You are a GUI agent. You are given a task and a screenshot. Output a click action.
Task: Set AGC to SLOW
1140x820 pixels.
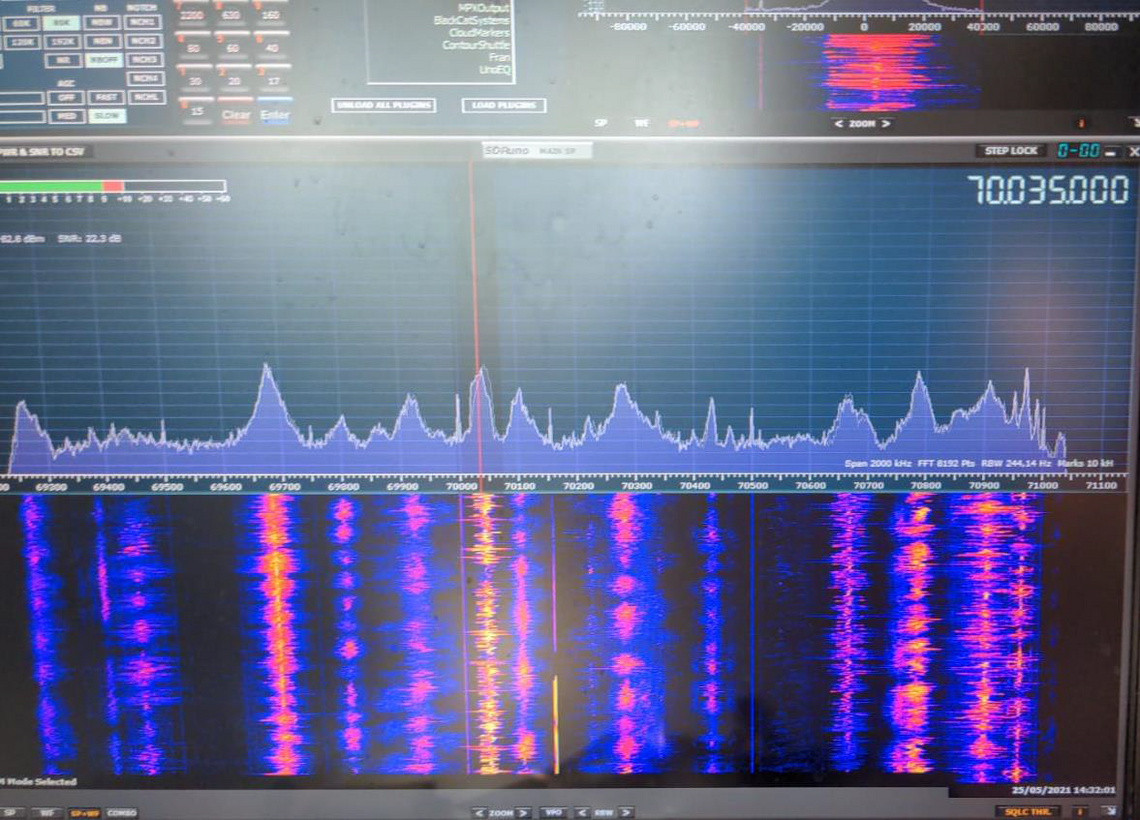tap(107, 116)
